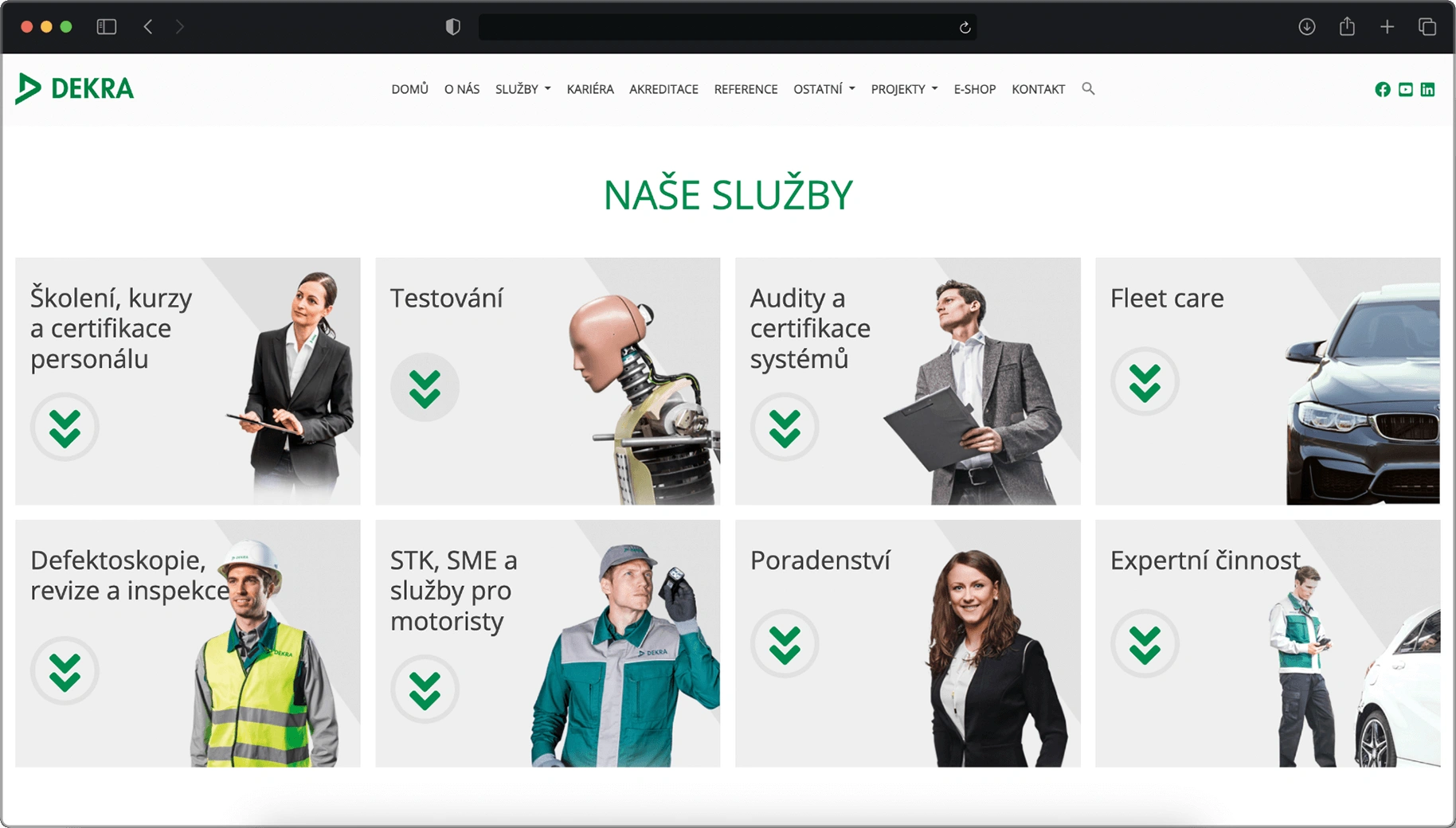Open the DEKRA Facebook page icon
Viewport: 1456px width, 828px height.
tap(1383, 89)
